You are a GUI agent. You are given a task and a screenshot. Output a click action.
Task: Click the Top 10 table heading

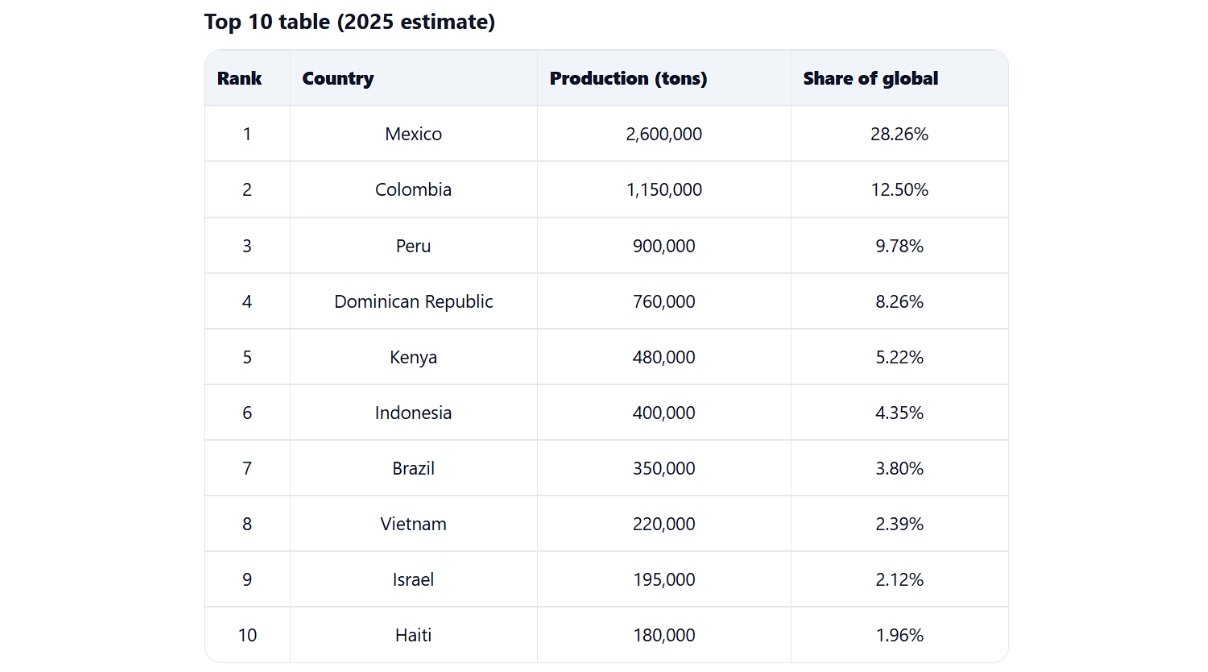[x=349, y=22]
